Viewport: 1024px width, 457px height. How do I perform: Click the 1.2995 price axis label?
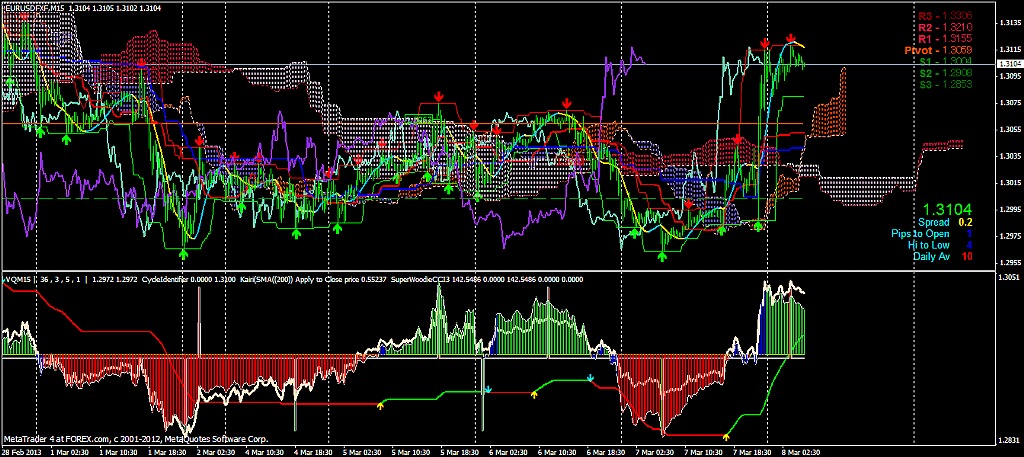(x=1010, y=210)
